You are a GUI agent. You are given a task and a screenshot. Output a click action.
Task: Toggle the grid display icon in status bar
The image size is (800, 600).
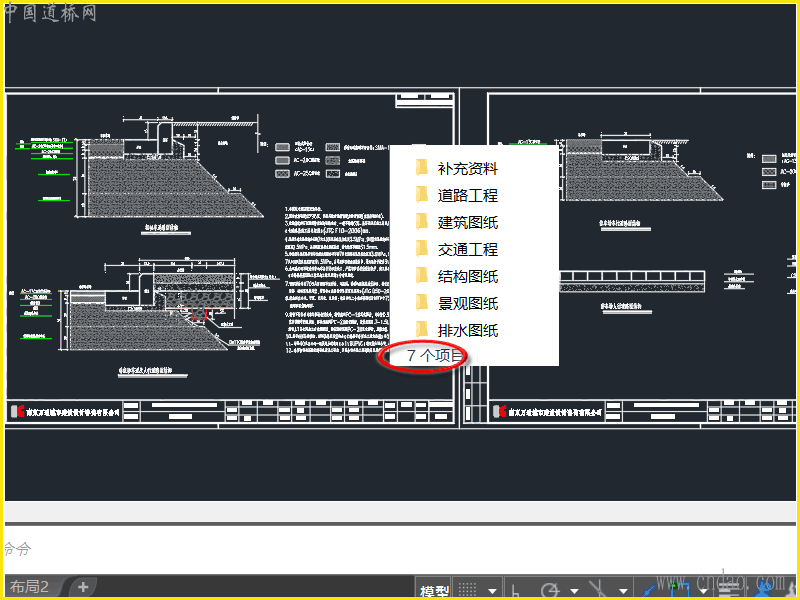pos(467,590)
